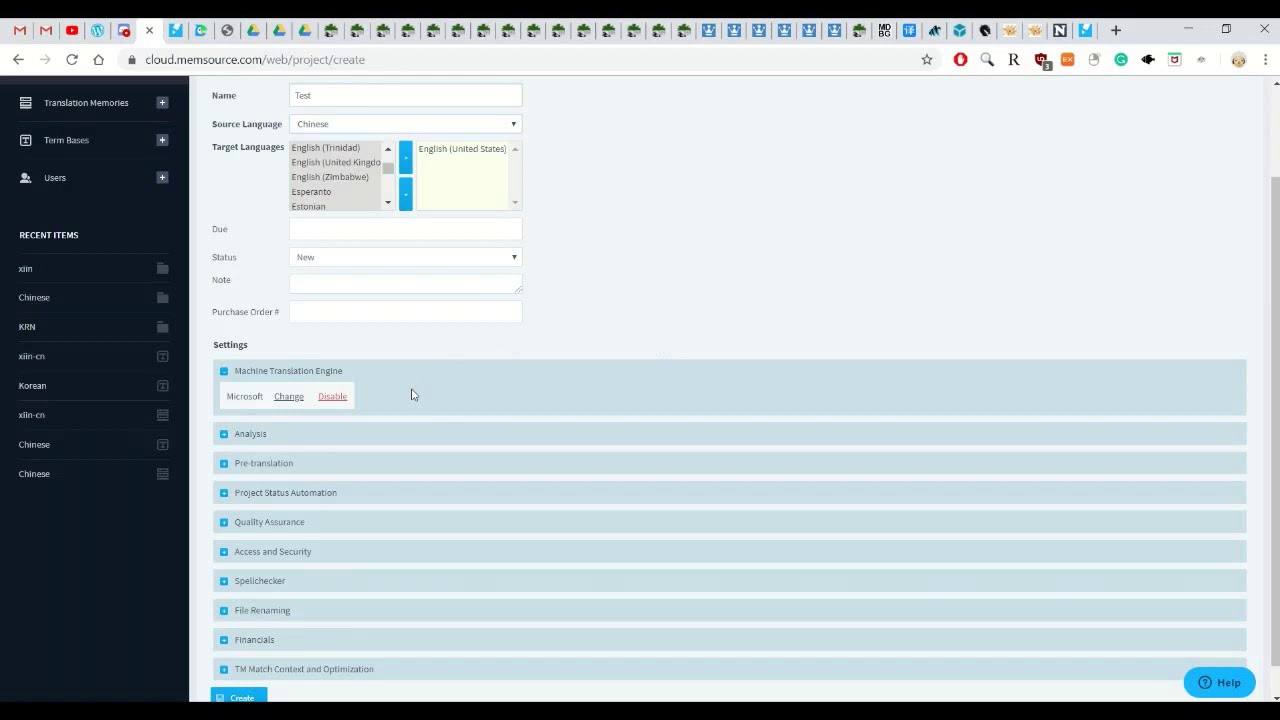Open a new browser tab
This screenshot has width=1280, height=720.
[x=1116, y=30]
